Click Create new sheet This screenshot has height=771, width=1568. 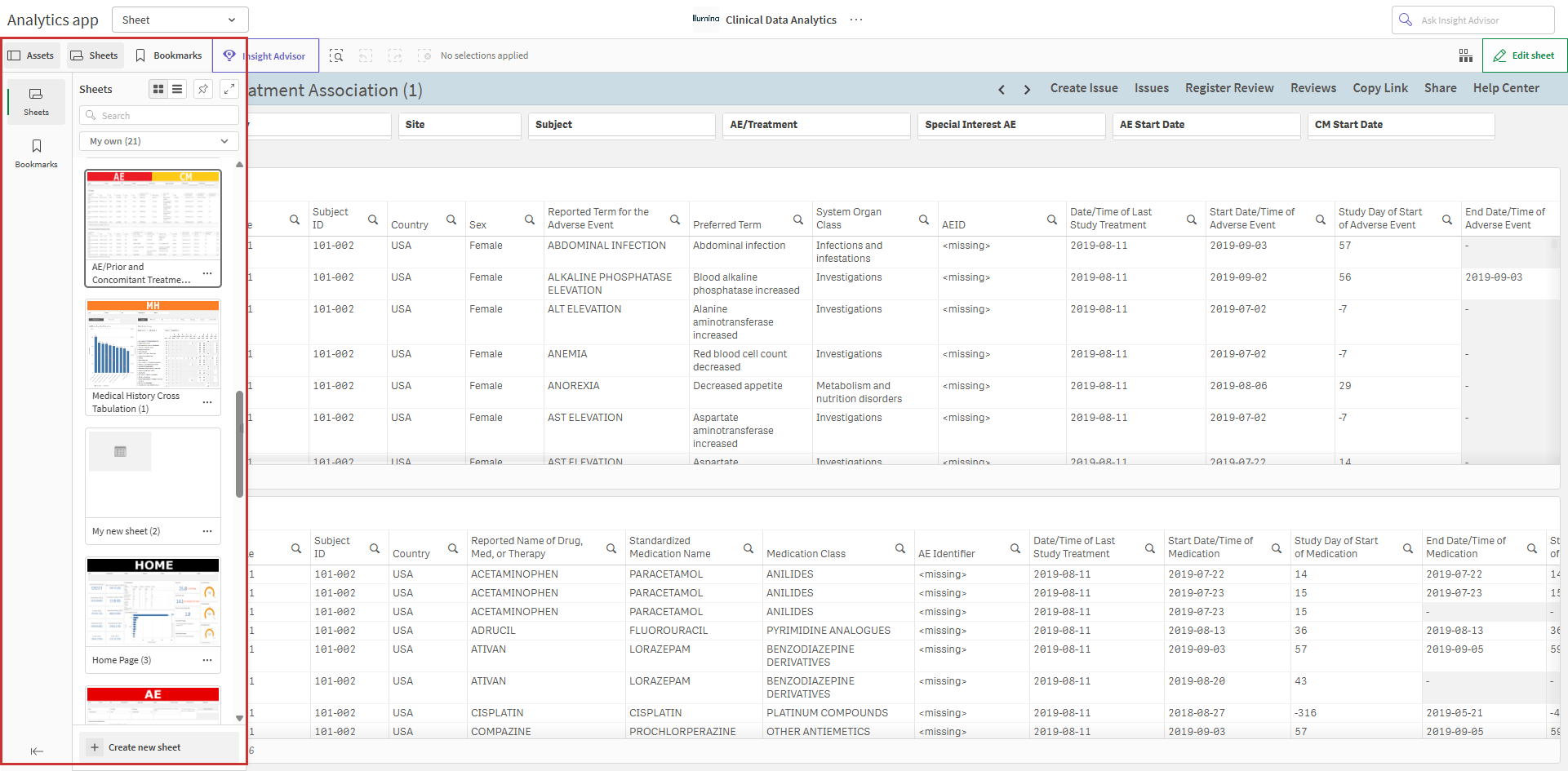click(159, 747)
